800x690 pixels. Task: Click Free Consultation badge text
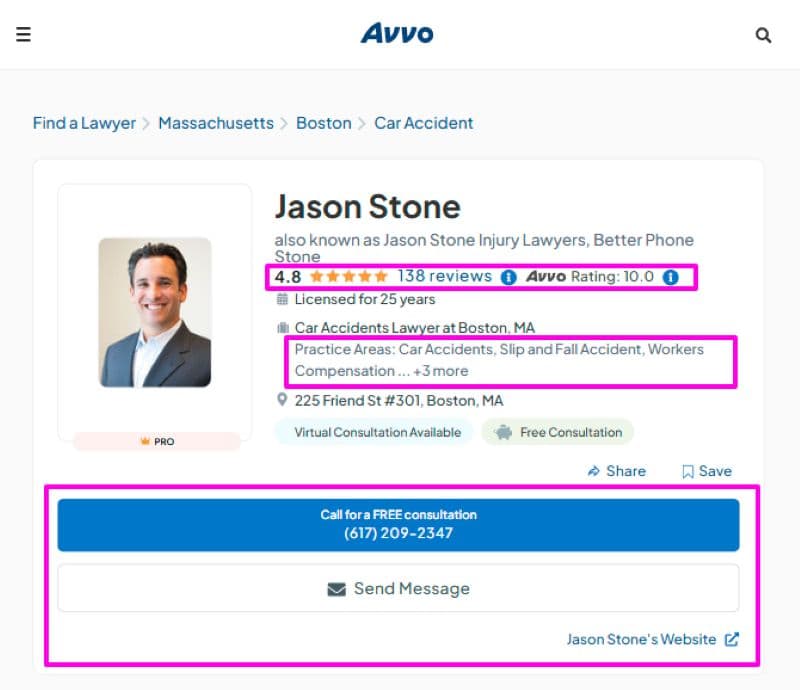point(571,432)
